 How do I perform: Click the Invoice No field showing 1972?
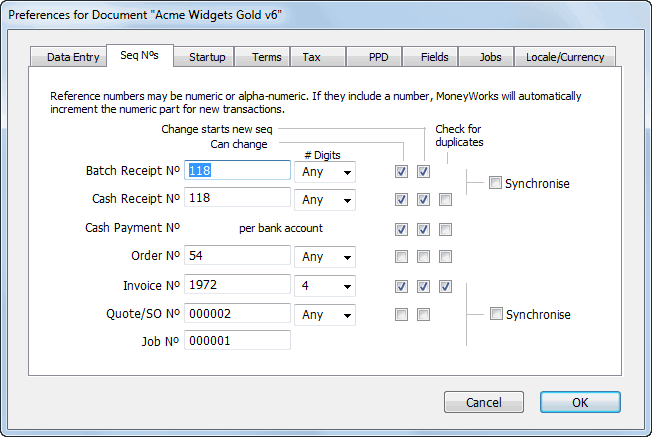(237, 285)
